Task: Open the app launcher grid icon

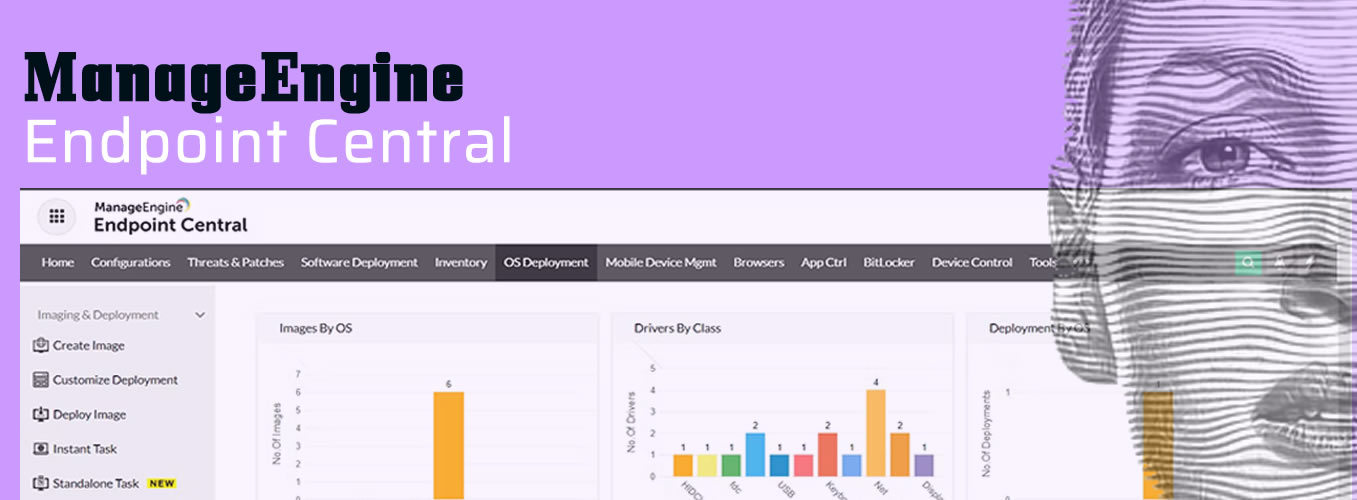Action: point(56,216)
